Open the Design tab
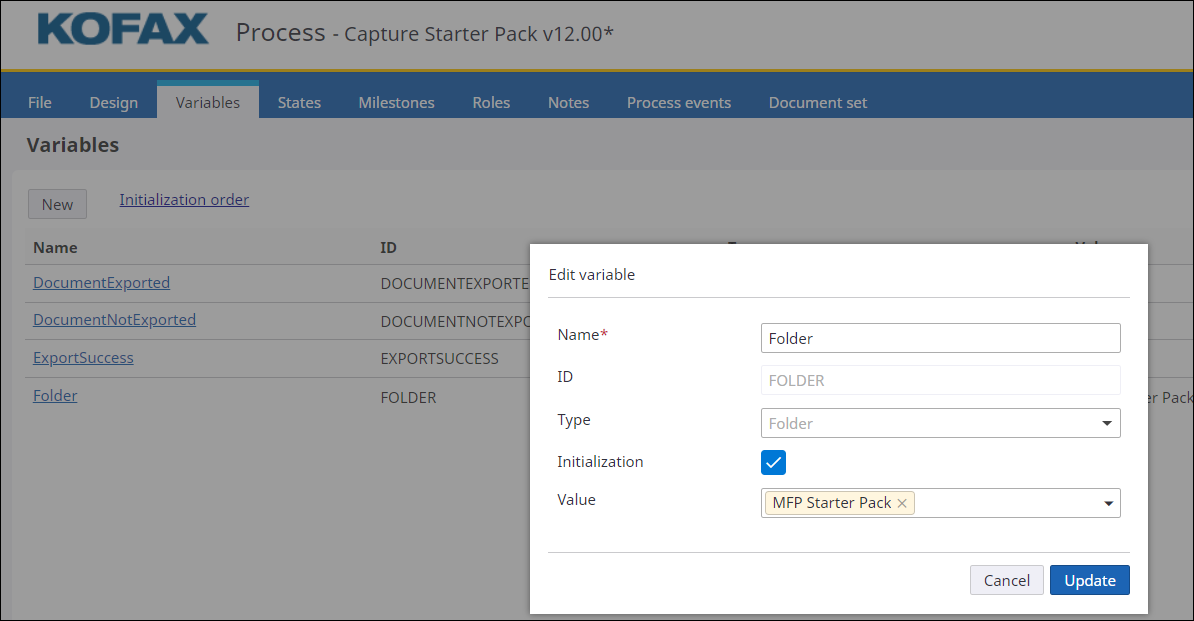This screenshot has width=1194, height=621. [114, 102]
